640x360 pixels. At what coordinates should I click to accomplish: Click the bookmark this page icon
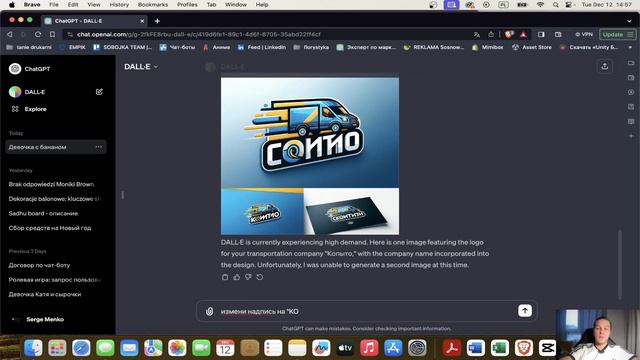tap(52, 34)
